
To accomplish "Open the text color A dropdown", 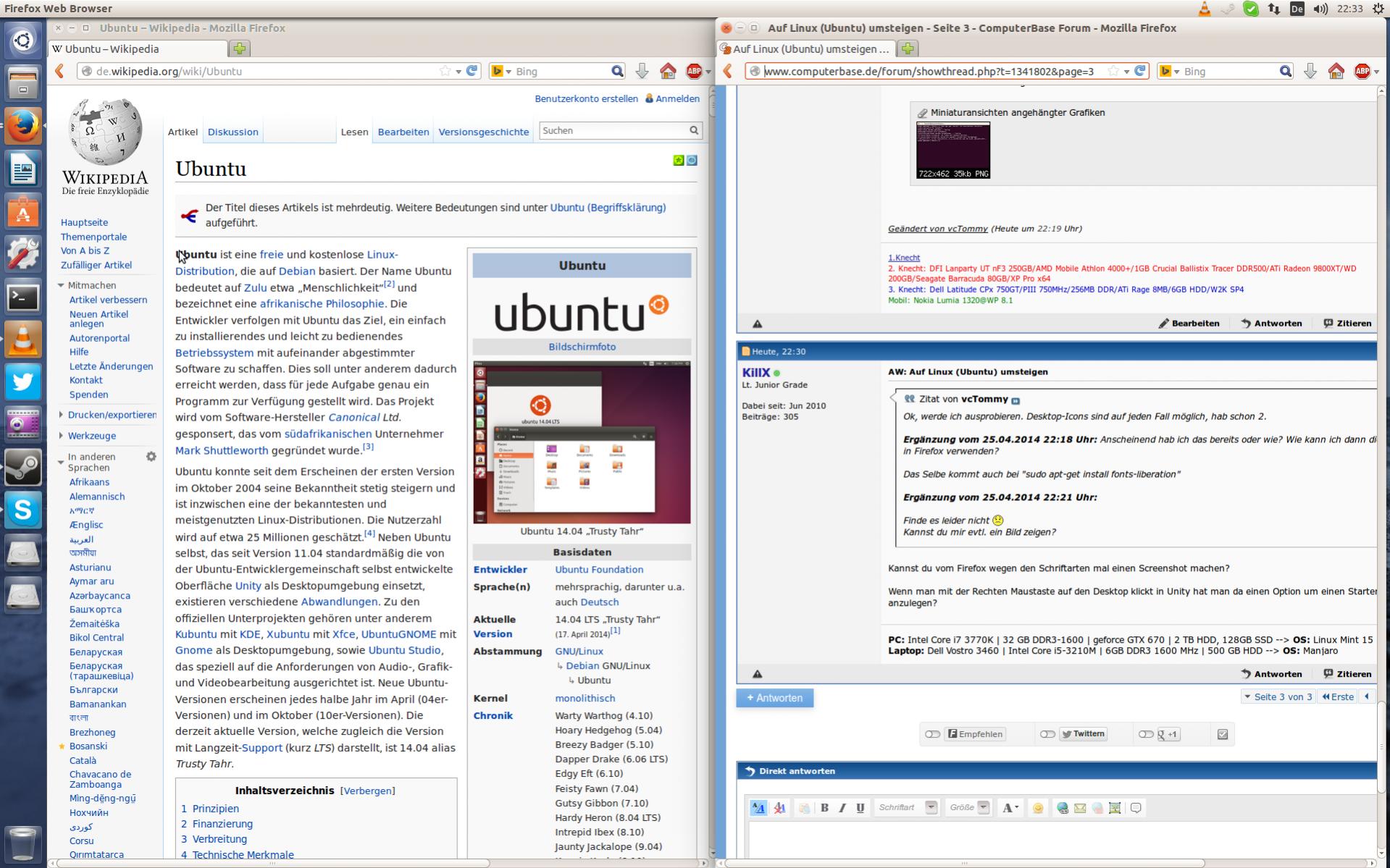I will click(x=1010, y=808).
